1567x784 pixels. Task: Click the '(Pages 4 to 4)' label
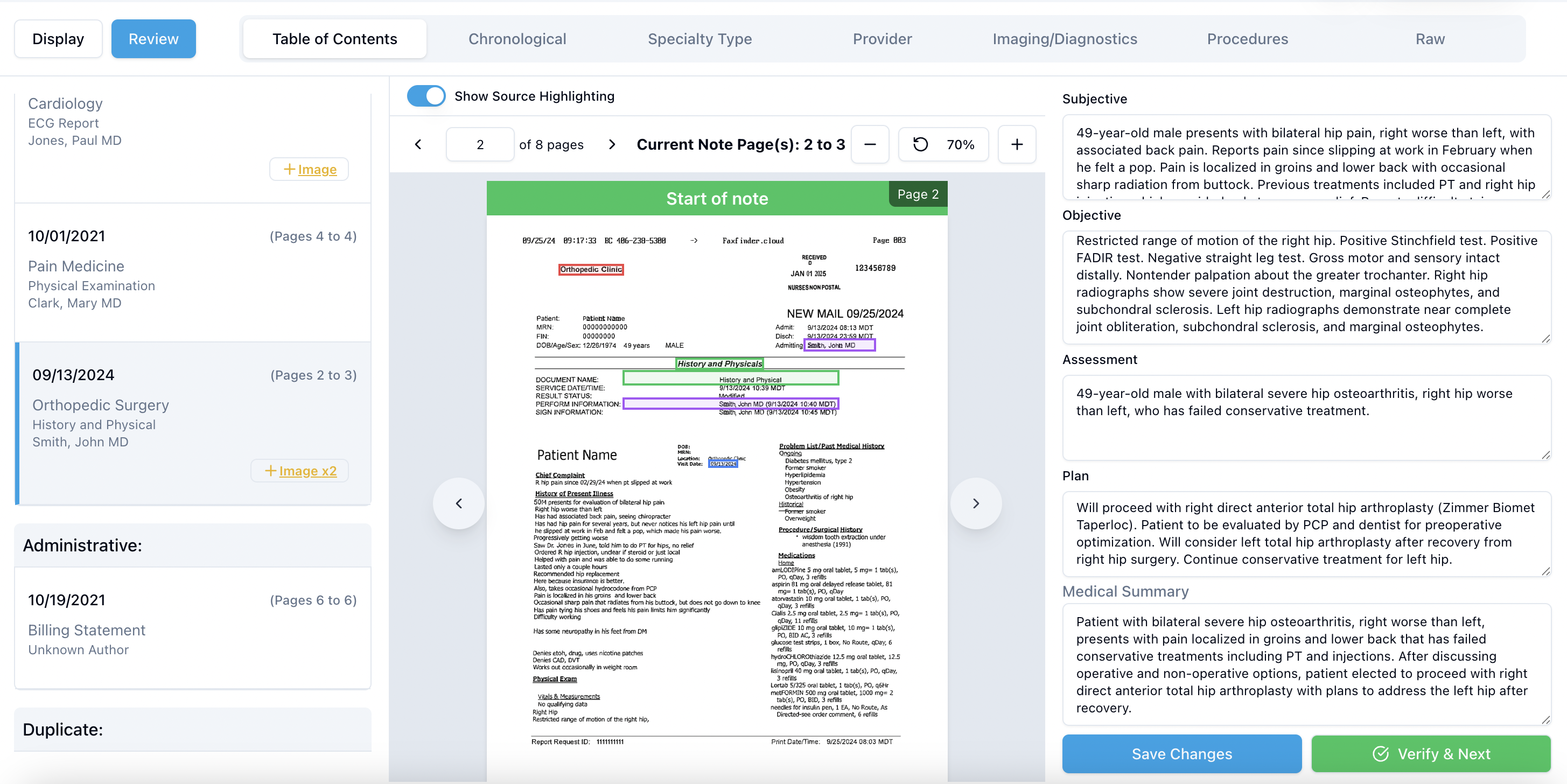click(313, 236)
